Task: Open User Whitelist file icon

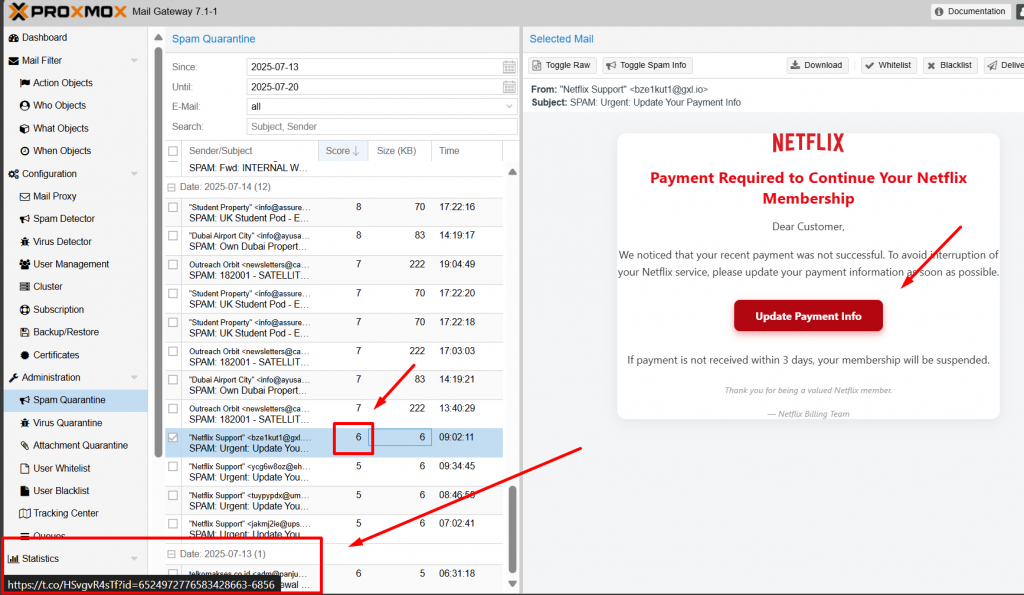Action: pyautogui.click(x=25, y=468)
